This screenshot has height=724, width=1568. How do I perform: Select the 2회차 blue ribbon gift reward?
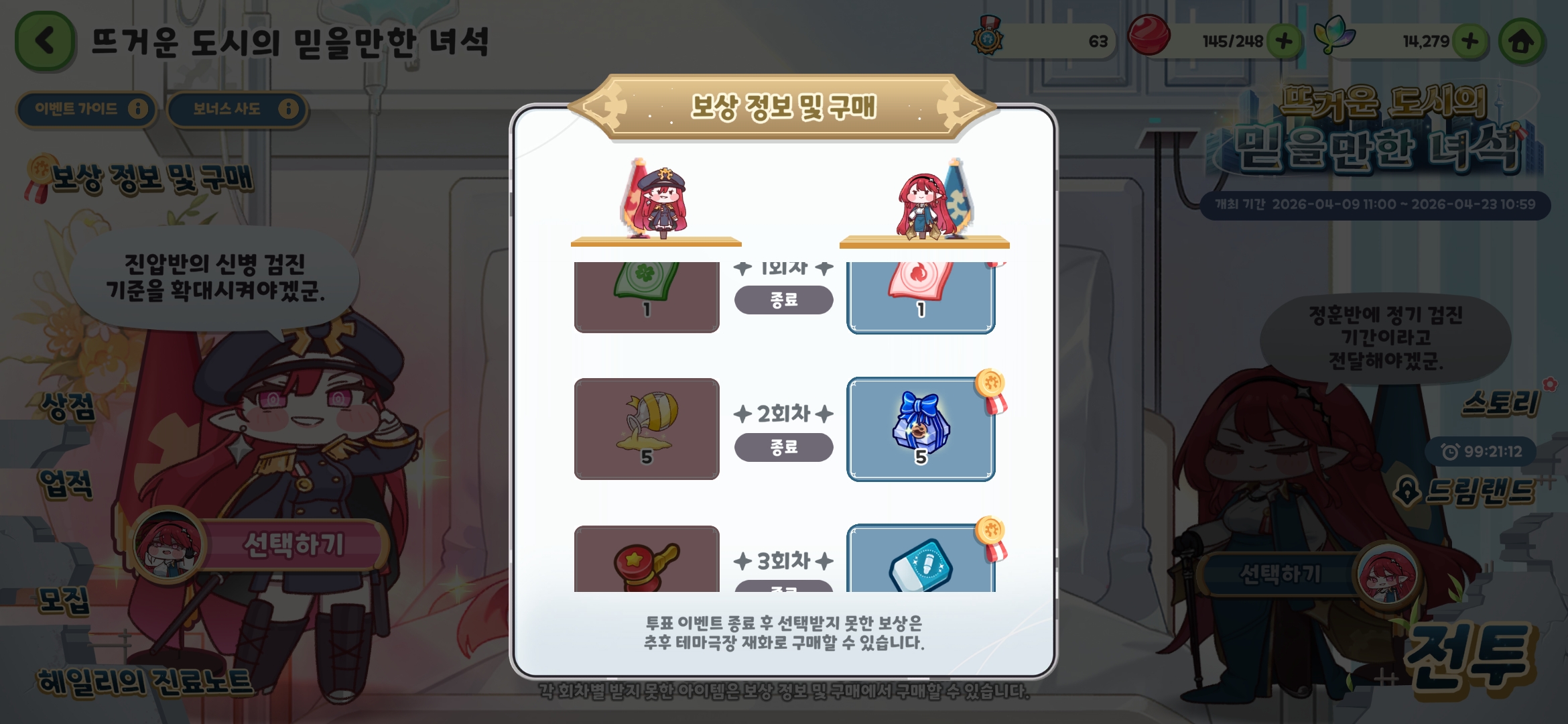point(921,429)
